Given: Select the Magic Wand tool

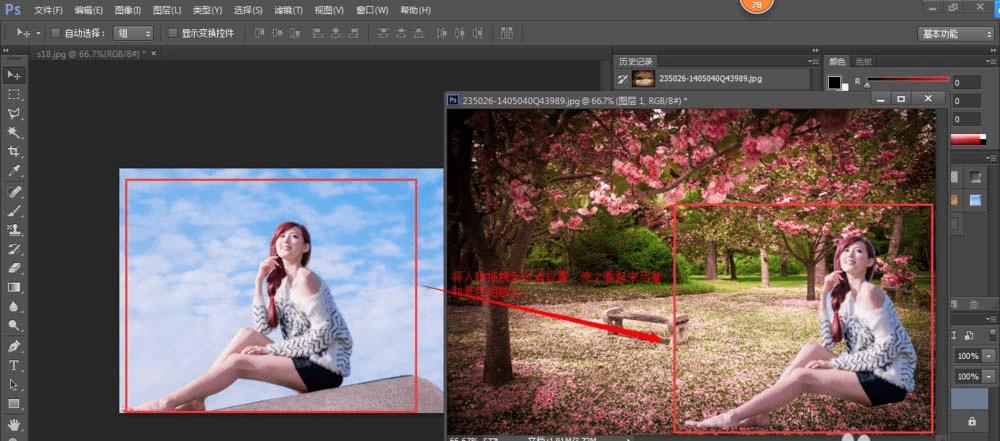Looking at the screenshot, I should (x=14, y=132).
